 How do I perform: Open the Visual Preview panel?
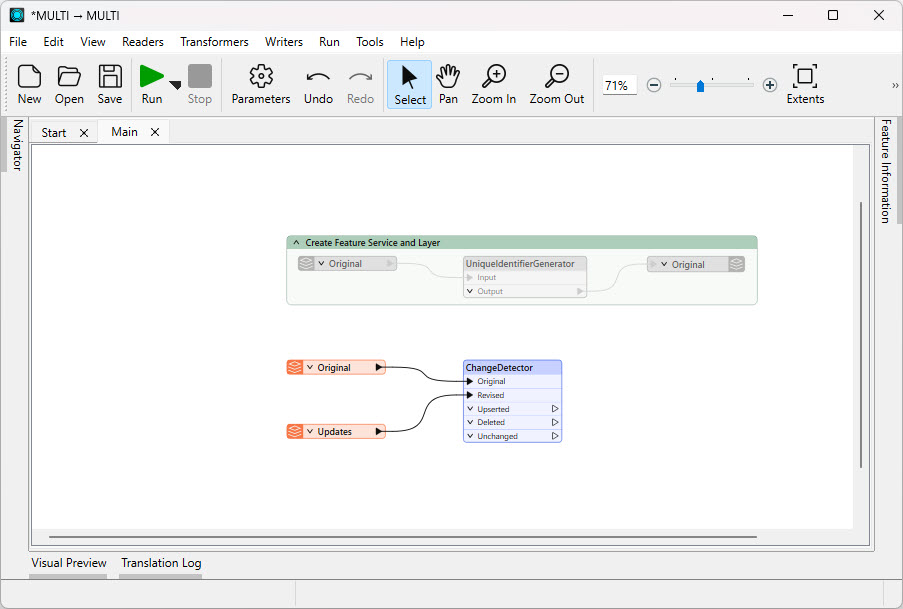69,563
